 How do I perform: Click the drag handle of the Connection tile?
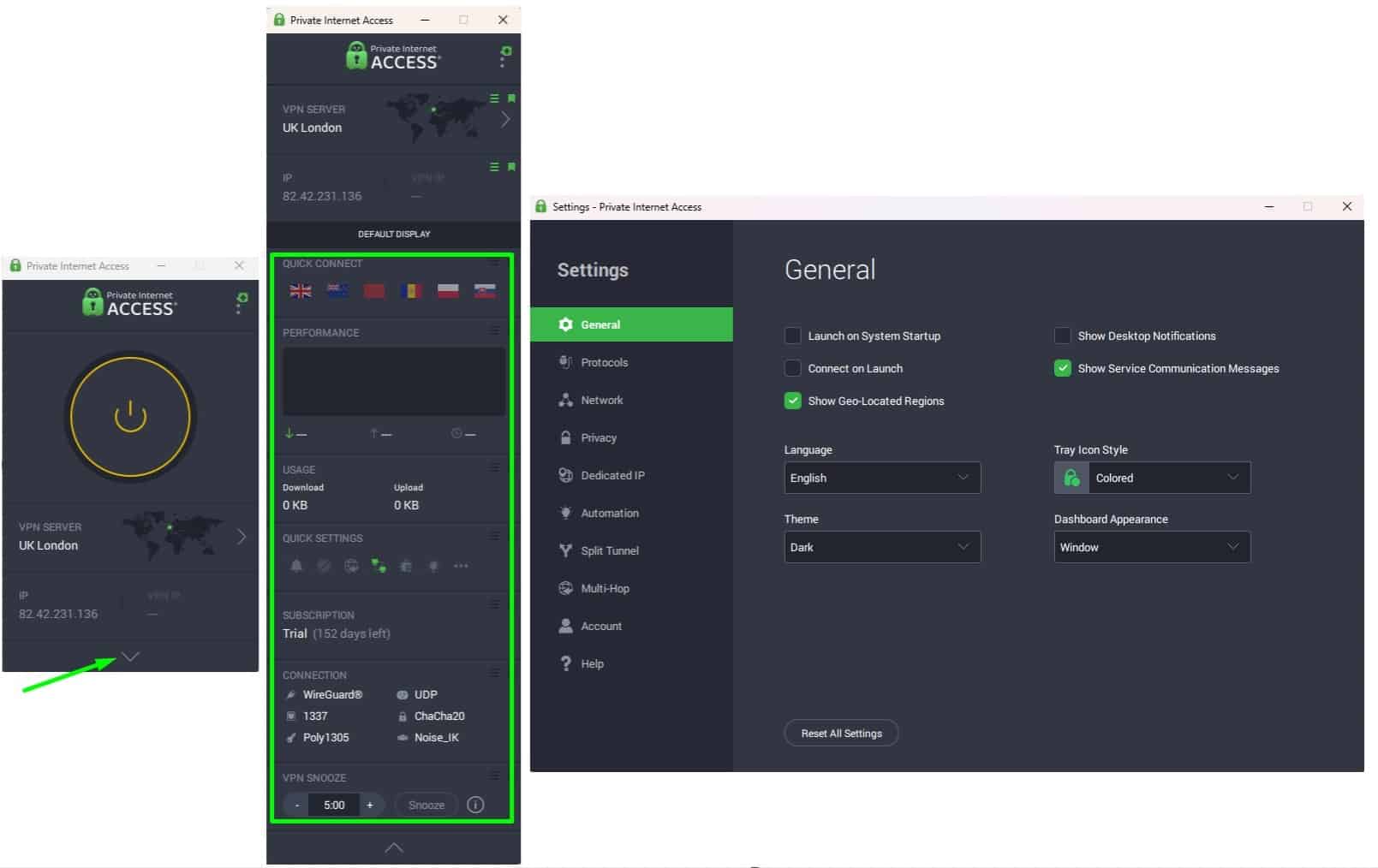(494, 673)
